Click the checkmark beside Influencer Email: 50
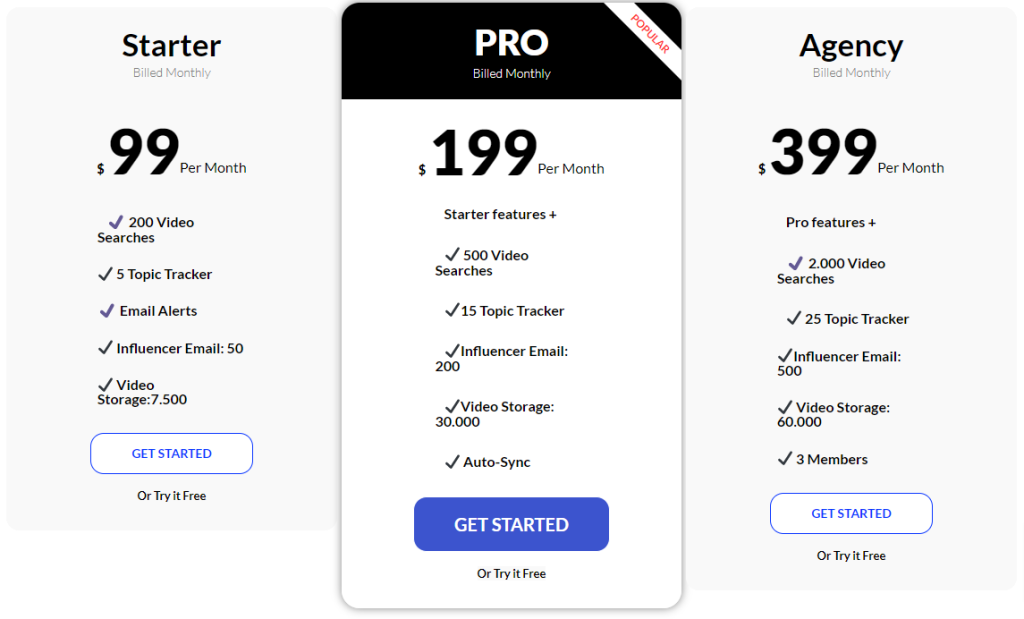This screenshot has width=1024, height=619. click(x=104, y=348)
